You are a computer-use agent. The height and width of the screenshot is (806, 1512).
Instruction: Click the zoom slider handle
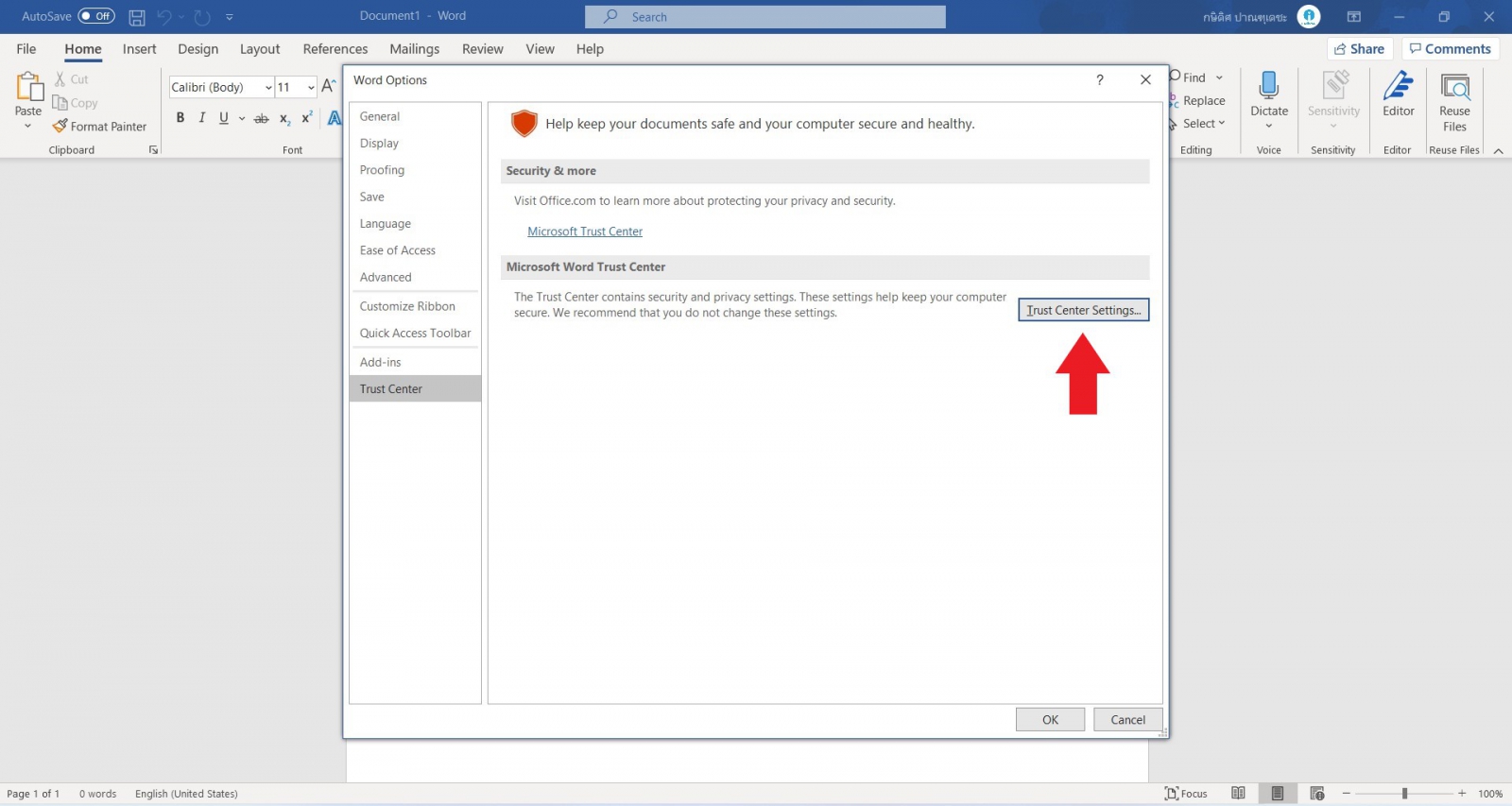[1404, 794]
